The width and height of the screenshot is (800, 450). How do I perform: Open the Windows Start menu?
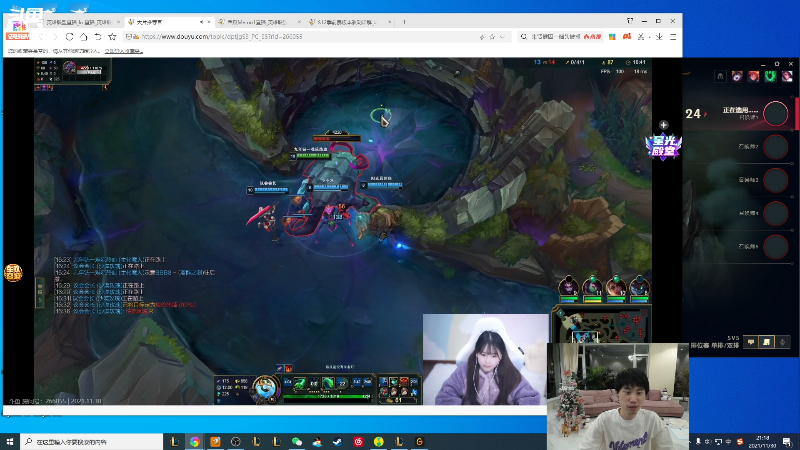coord(10,441)
